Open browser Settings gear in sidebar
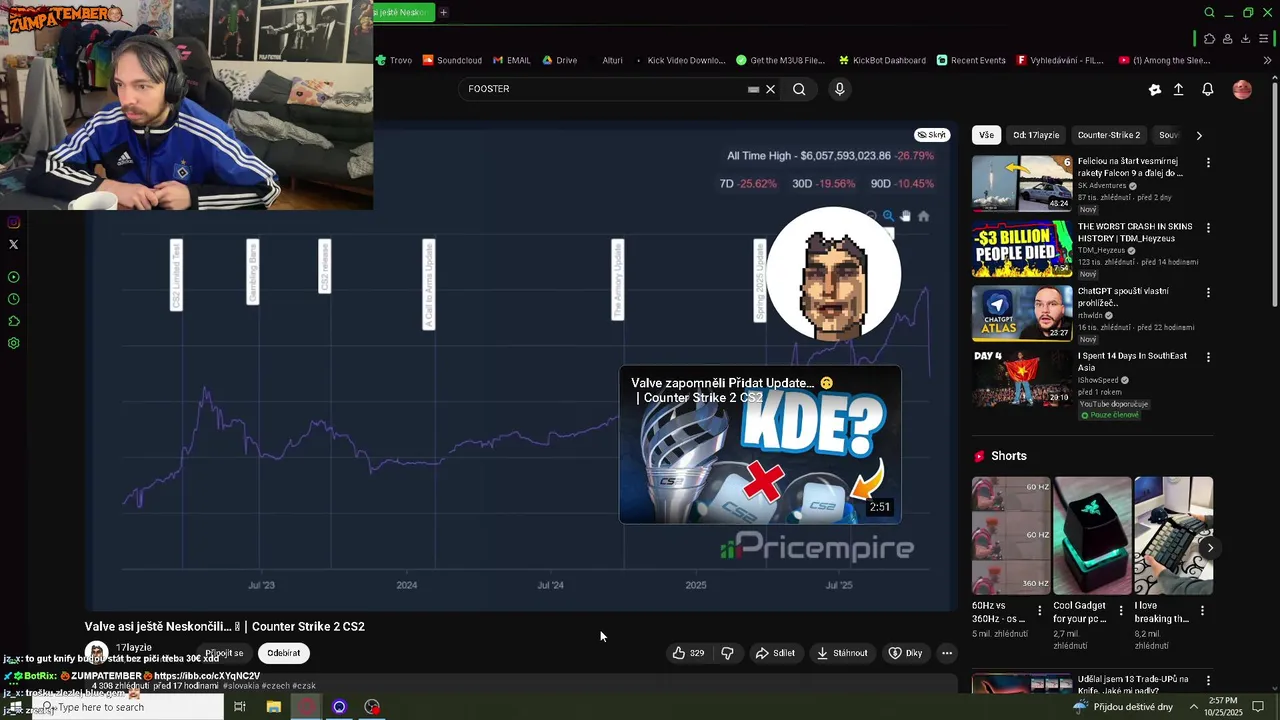 tap(13, 343)
